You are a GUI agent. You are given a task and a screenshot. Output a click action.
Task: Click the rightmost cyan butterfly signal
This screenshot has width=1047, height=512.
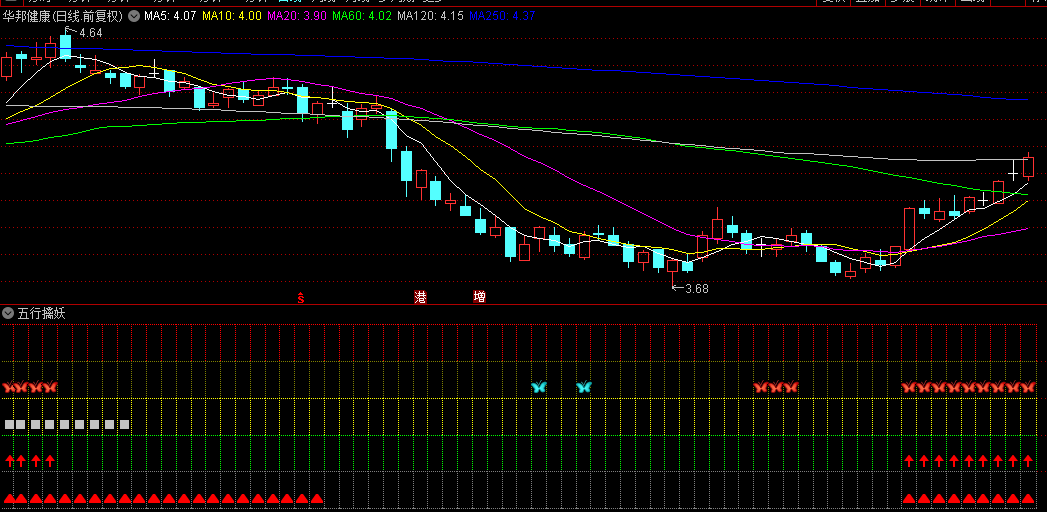(x=584, y=387)
